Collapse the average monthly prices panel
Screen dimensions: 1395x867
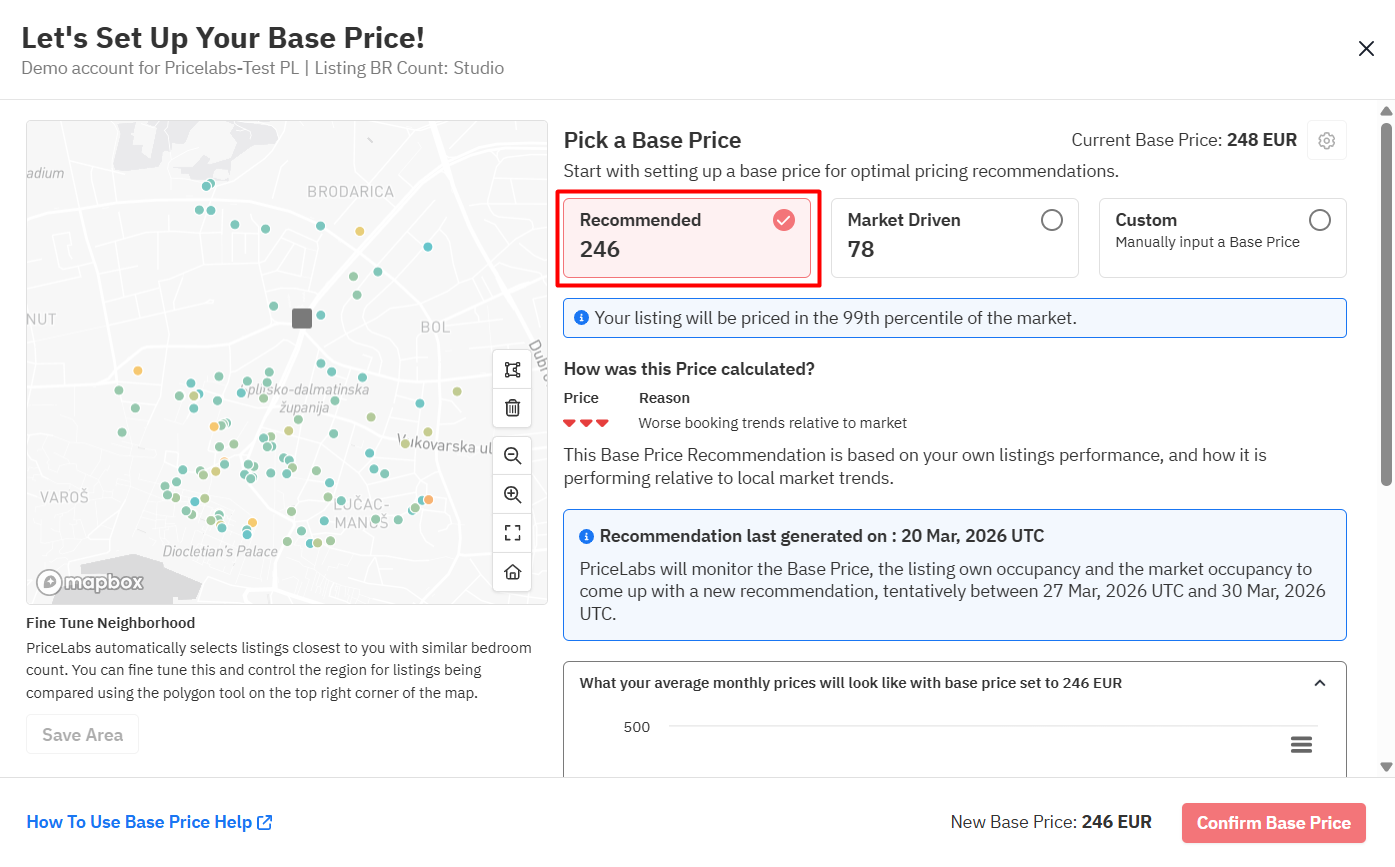1319,683
